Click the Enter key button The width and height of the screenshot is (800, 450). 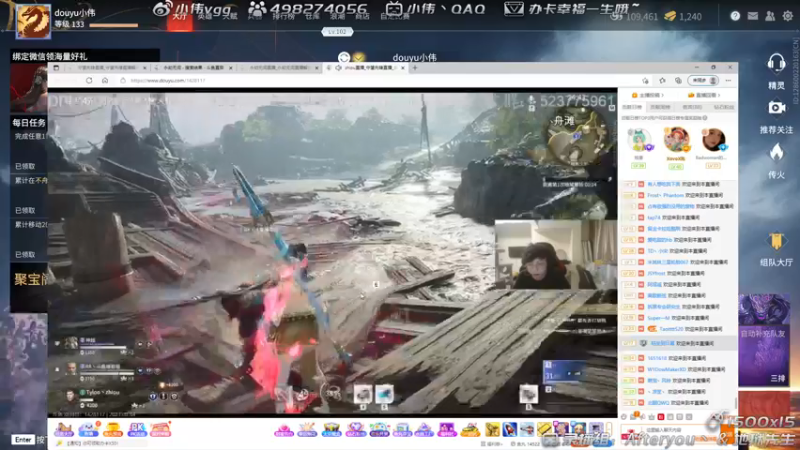point(23,440)
